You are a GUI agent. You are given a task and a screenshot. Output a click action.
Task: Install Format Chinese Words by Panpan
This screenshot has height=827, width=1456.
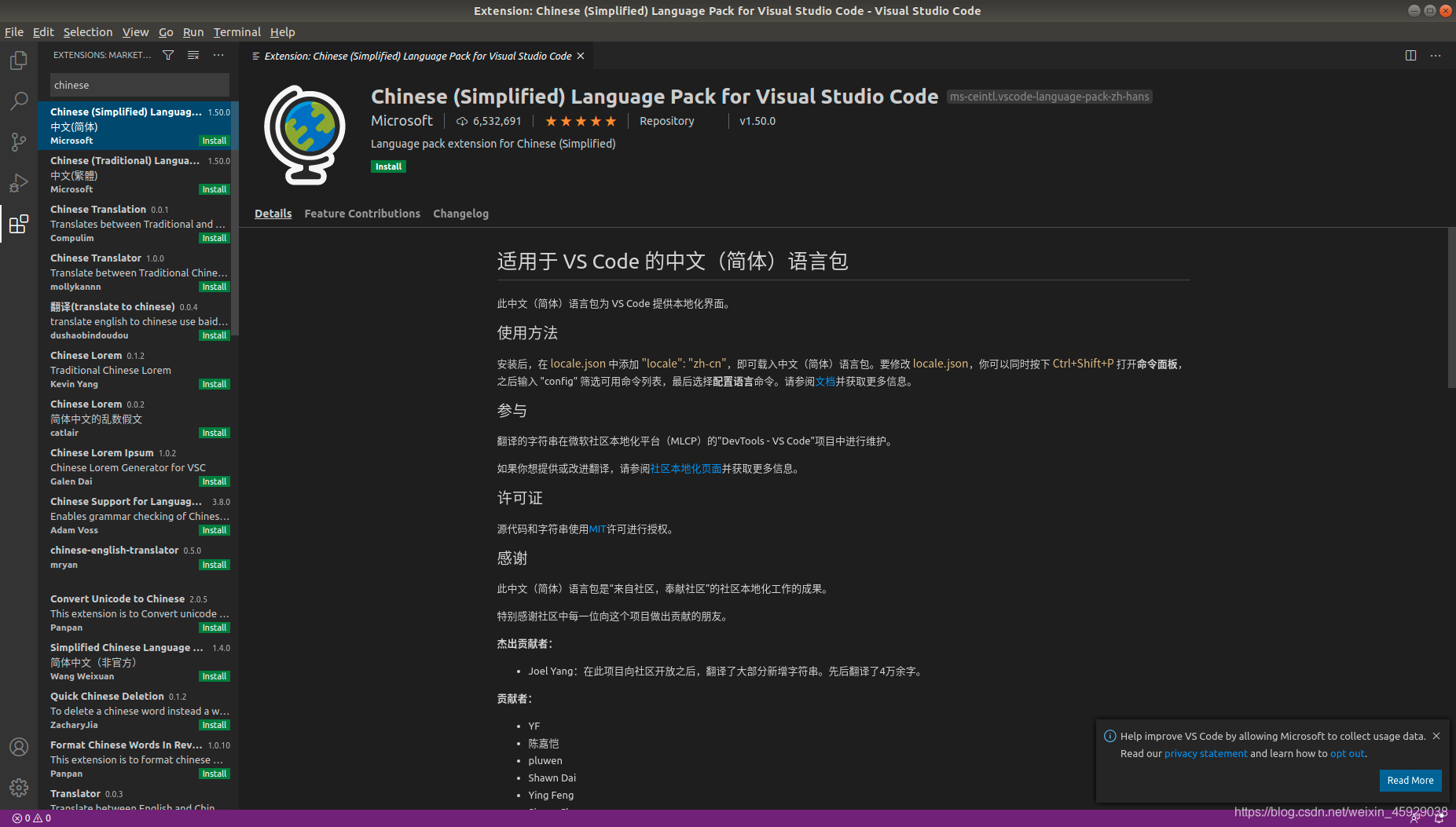[x=214, y=774]
